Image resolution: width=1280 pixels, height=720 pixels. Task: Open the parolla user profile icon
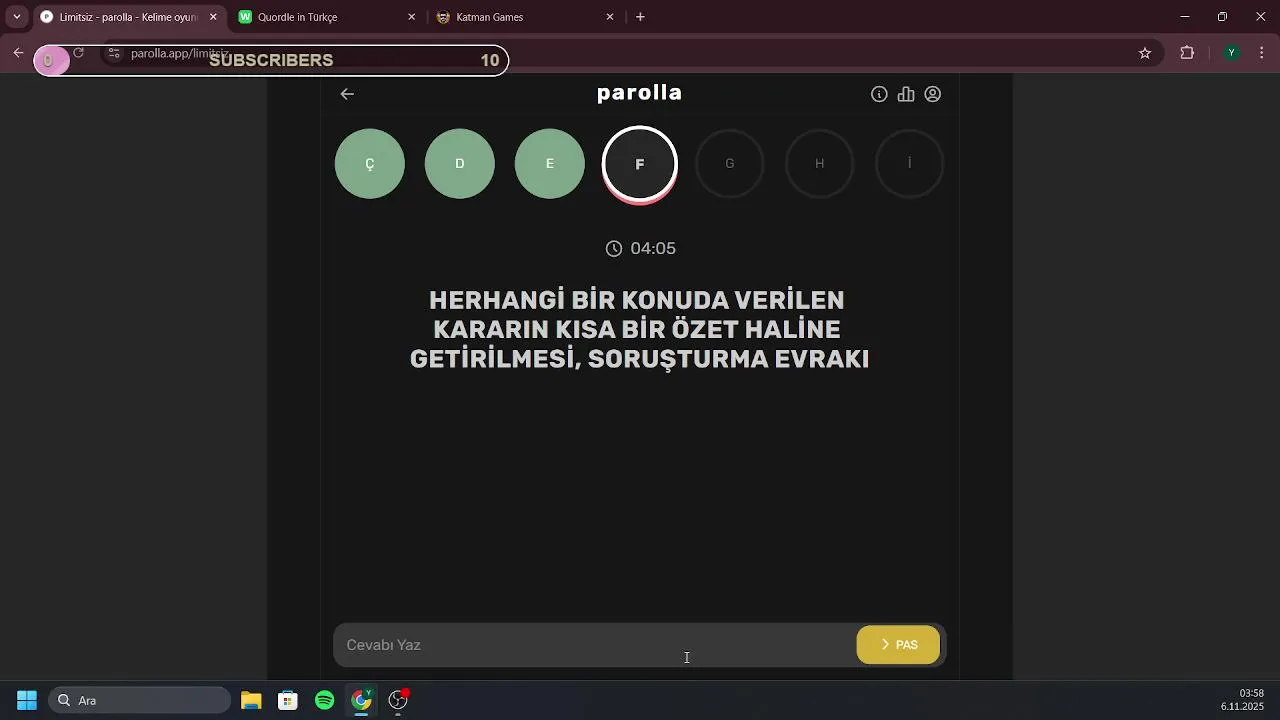933,94
